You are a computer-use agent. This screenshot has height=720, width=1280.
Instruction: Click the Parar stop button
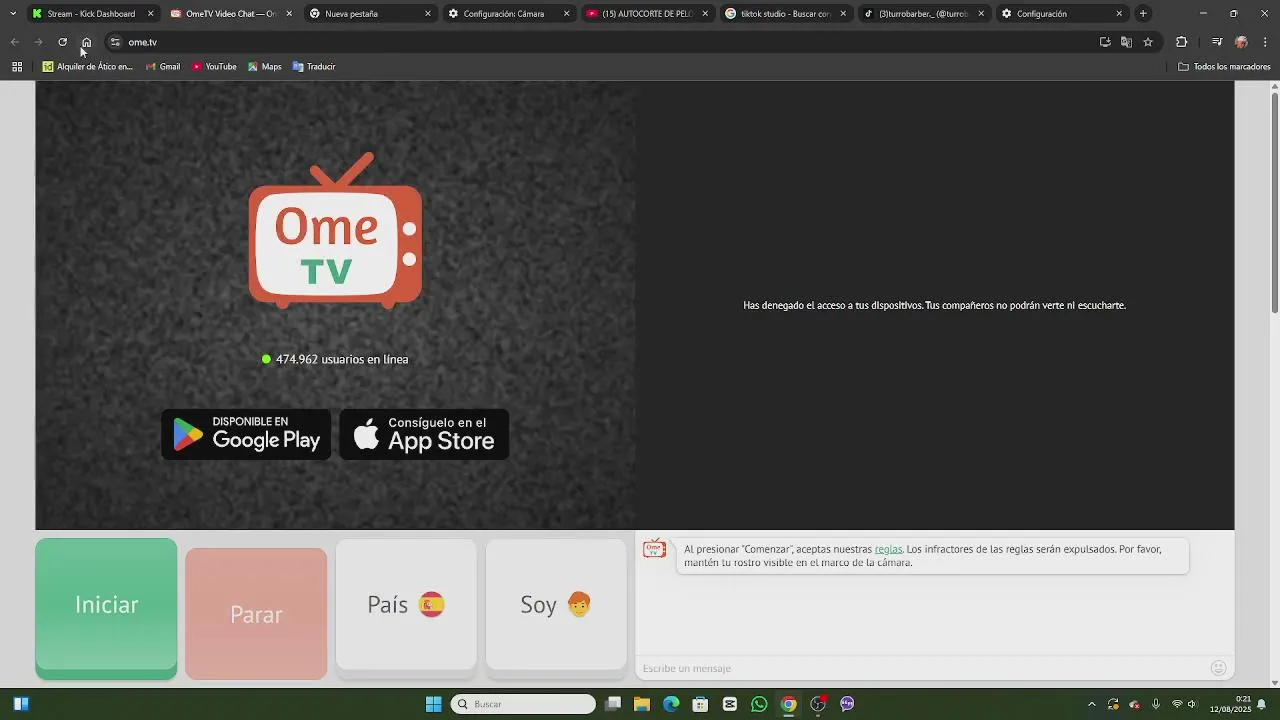tap(256, 614)
